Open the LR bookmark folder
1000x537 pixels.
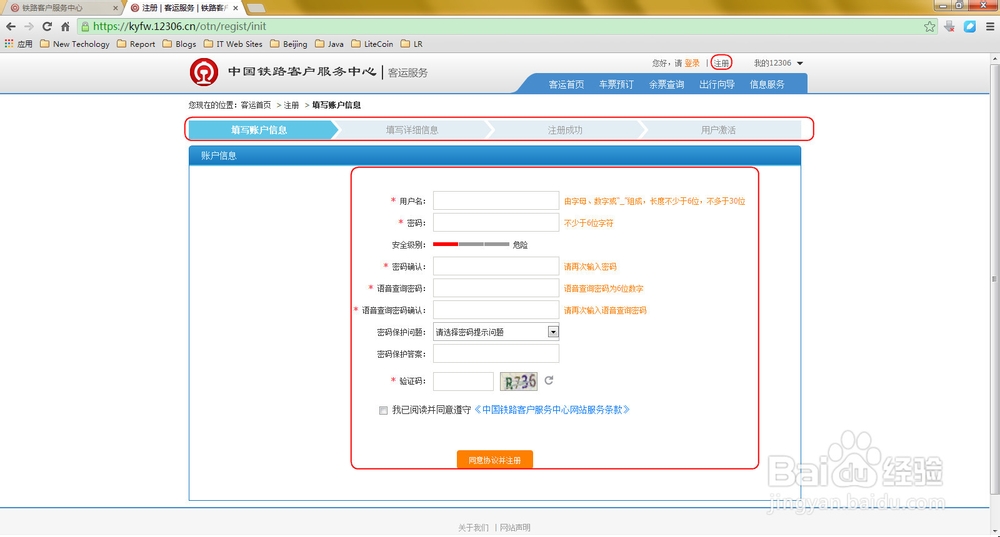pyautogui.click(x=412, y=44)
